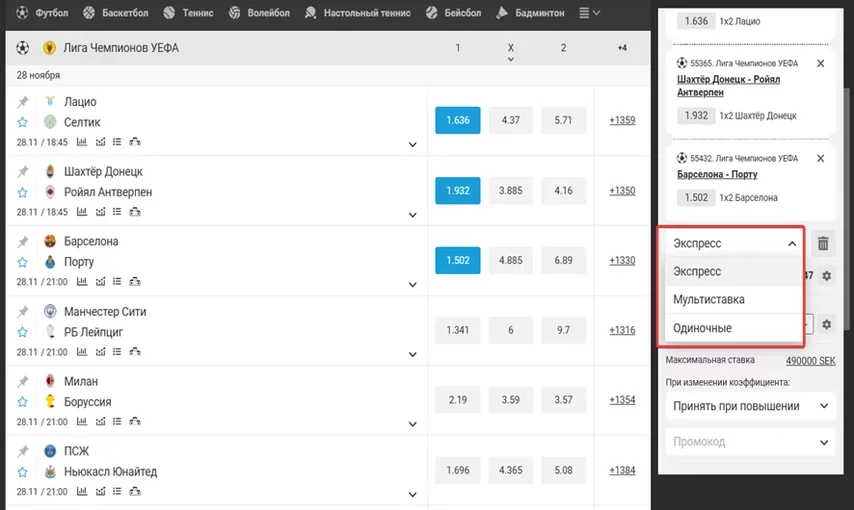Choose Мультиставка option in dropdown list
Image resolution: width=854 pixels, height=510 pixels.
point(734,300)
